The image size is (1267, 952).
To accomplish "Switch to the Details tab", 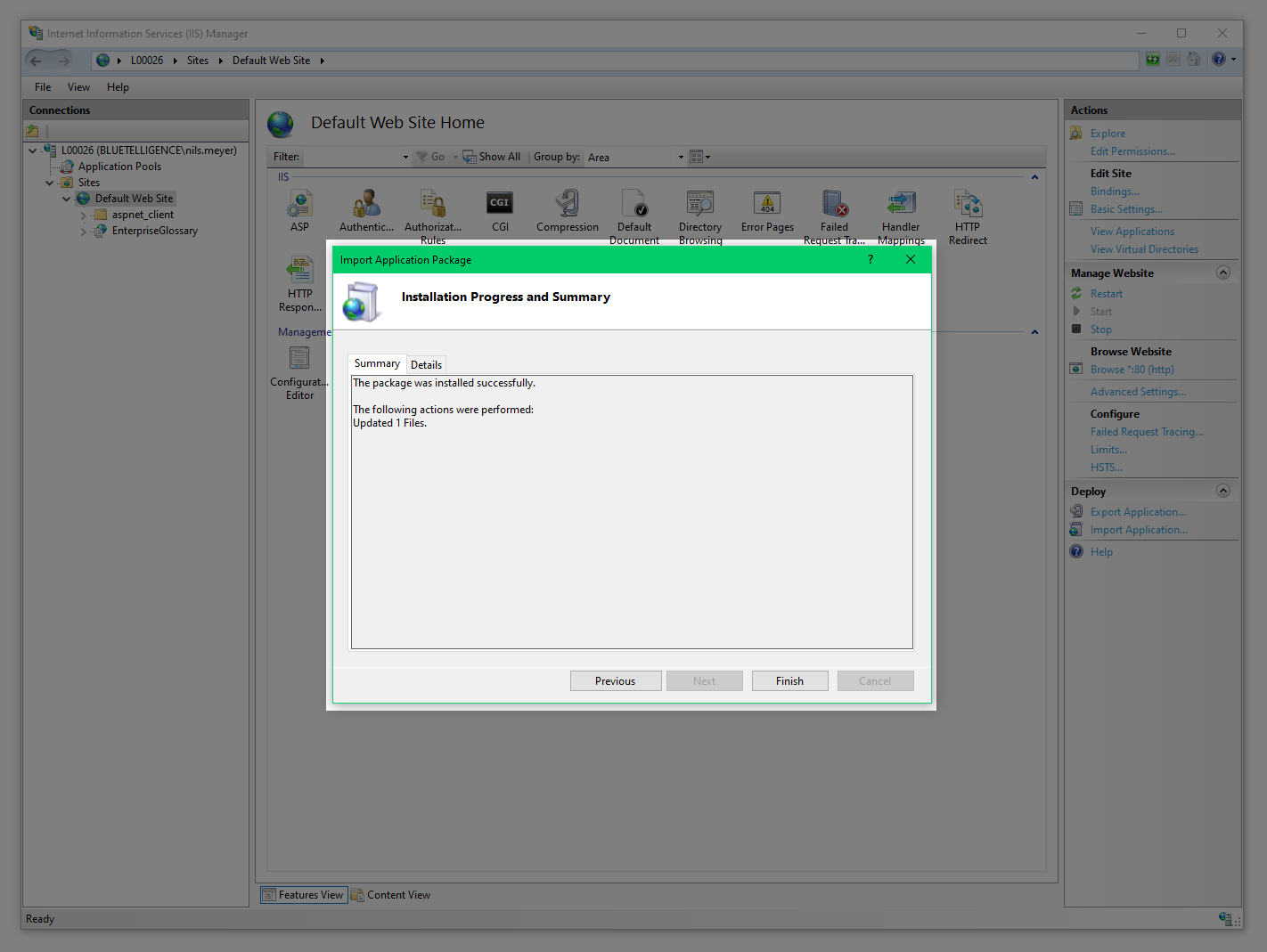I will [426, 364].
